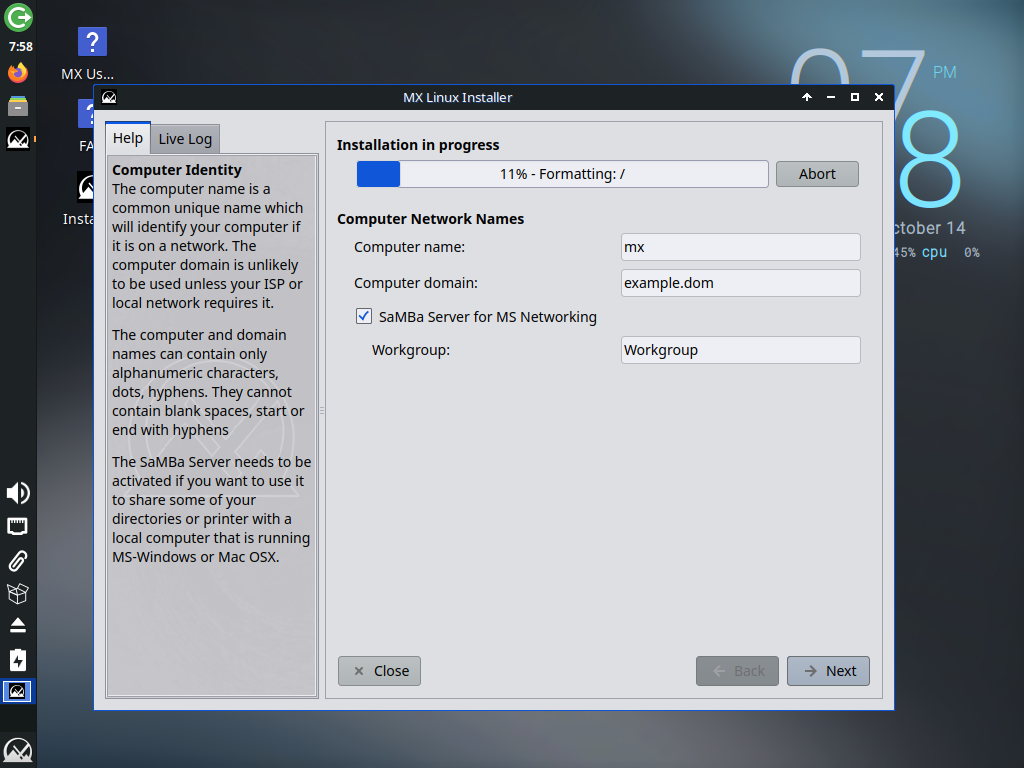Image resolution: width=1024 pixels, height=768 pixels.
Task: Open the MX Updater box icon
Action: pyautogui.click(x=18, y=593)
